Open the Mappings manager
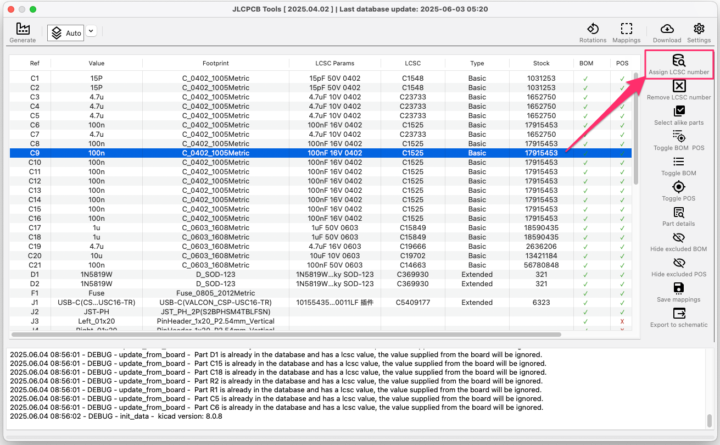The height and width of the screenshot is (445, 720). point(627,31)
